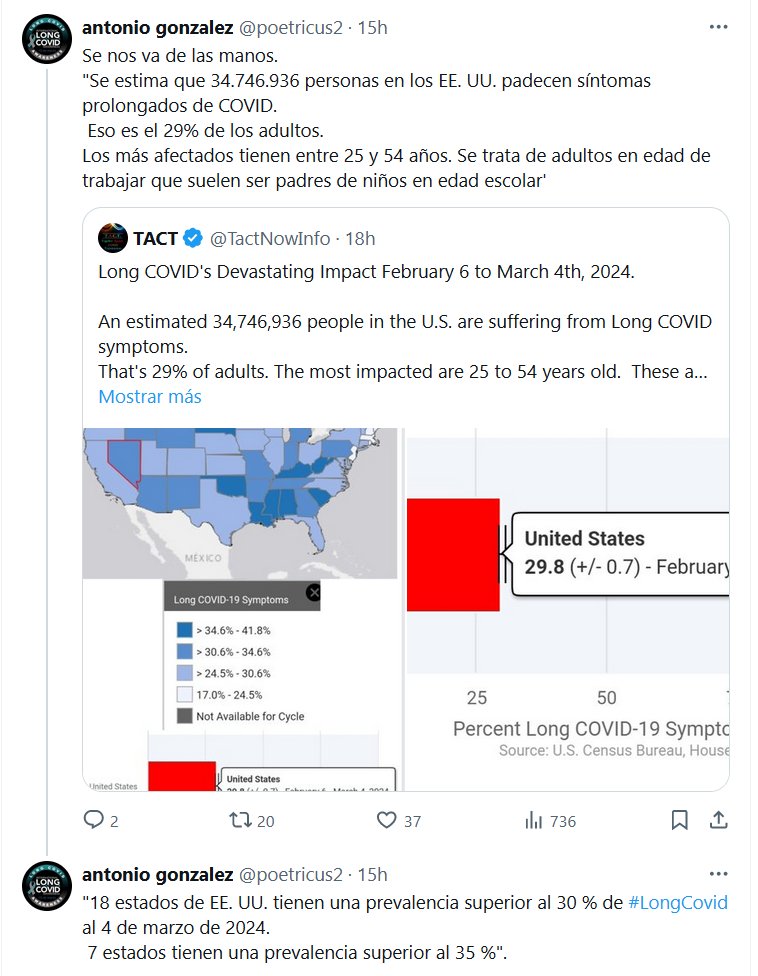Click the second tweet's profile avatar
This screenshot has width=758, height=976.
click(x=47, y=884)
